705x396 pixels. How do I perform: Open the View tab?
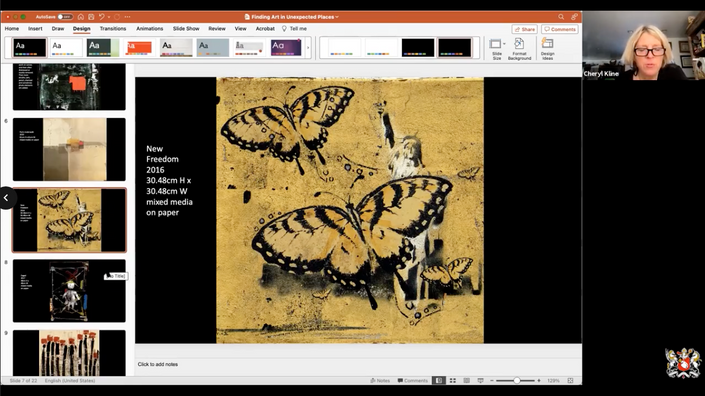point(241,28)
